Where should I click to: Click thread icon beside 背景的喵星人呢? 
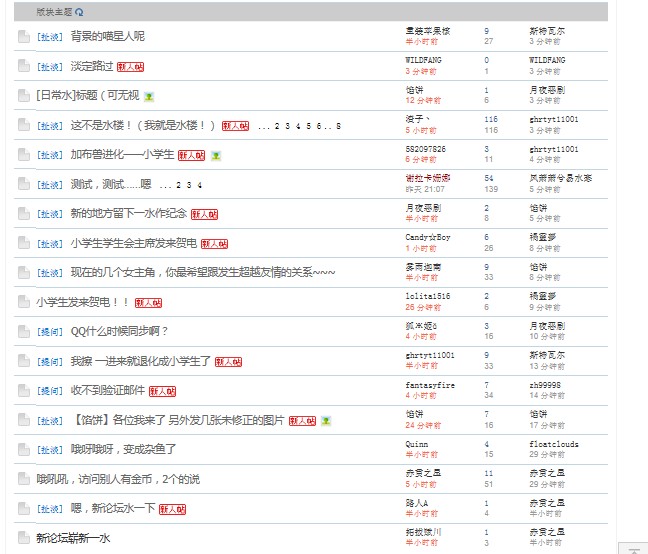(24, 36)
